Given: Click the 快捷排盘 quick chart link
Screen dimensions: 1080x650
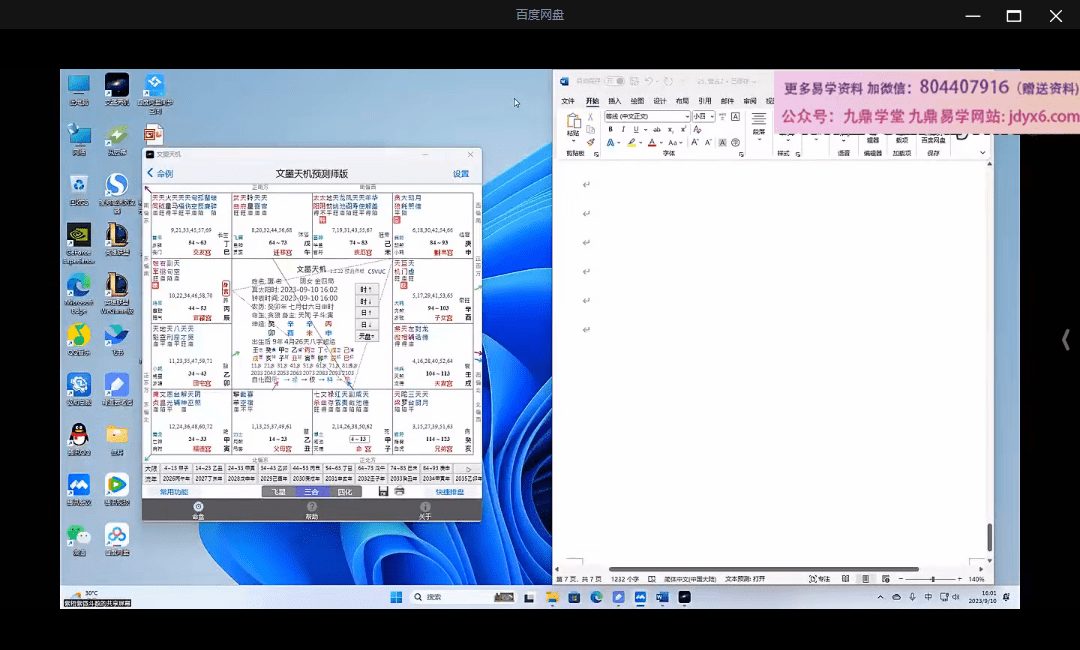Looking at the screenshot, I should (x=449, y=492).
